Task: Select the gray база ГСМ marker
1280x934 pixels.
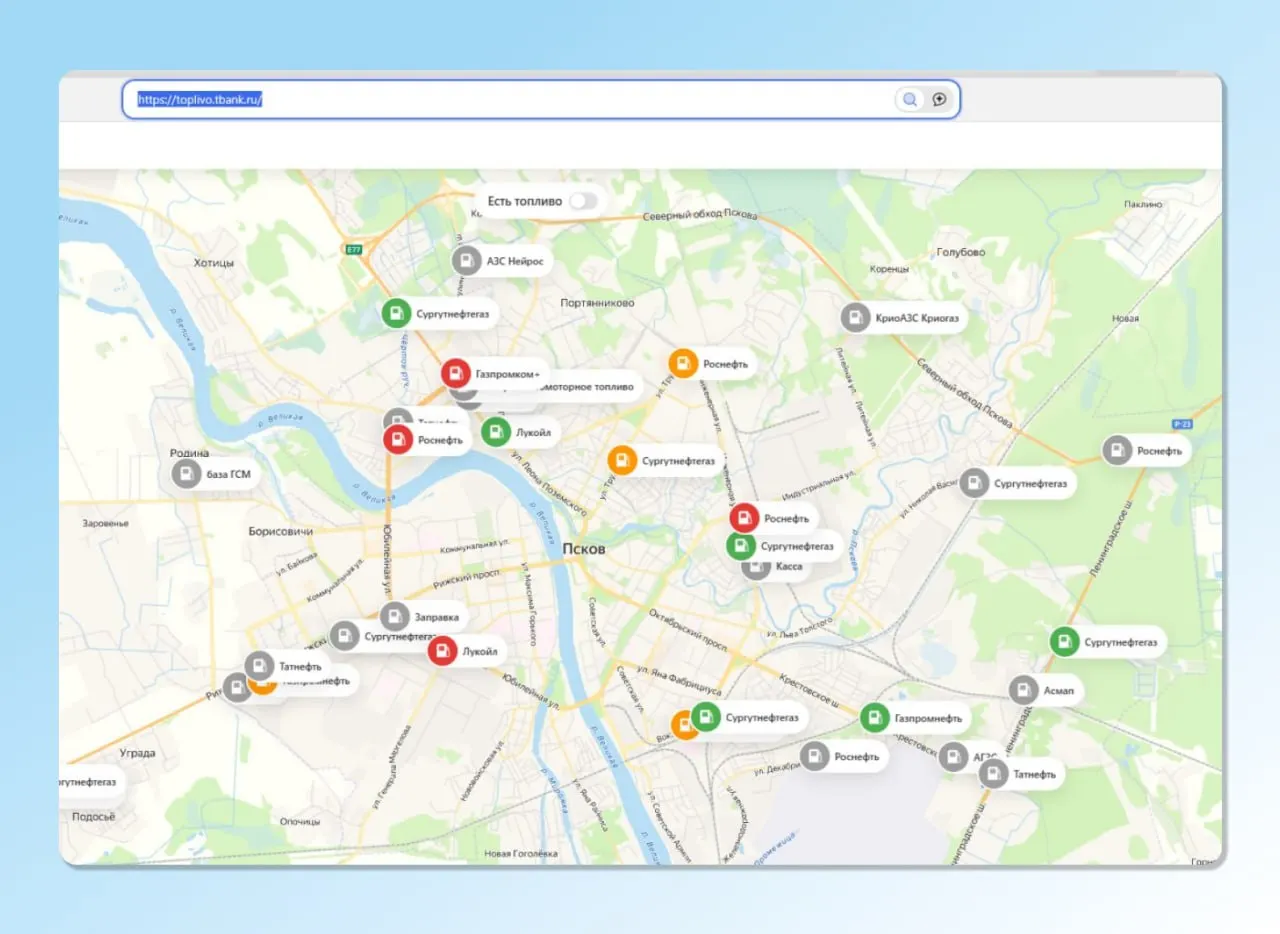Action: coord(186,474)
